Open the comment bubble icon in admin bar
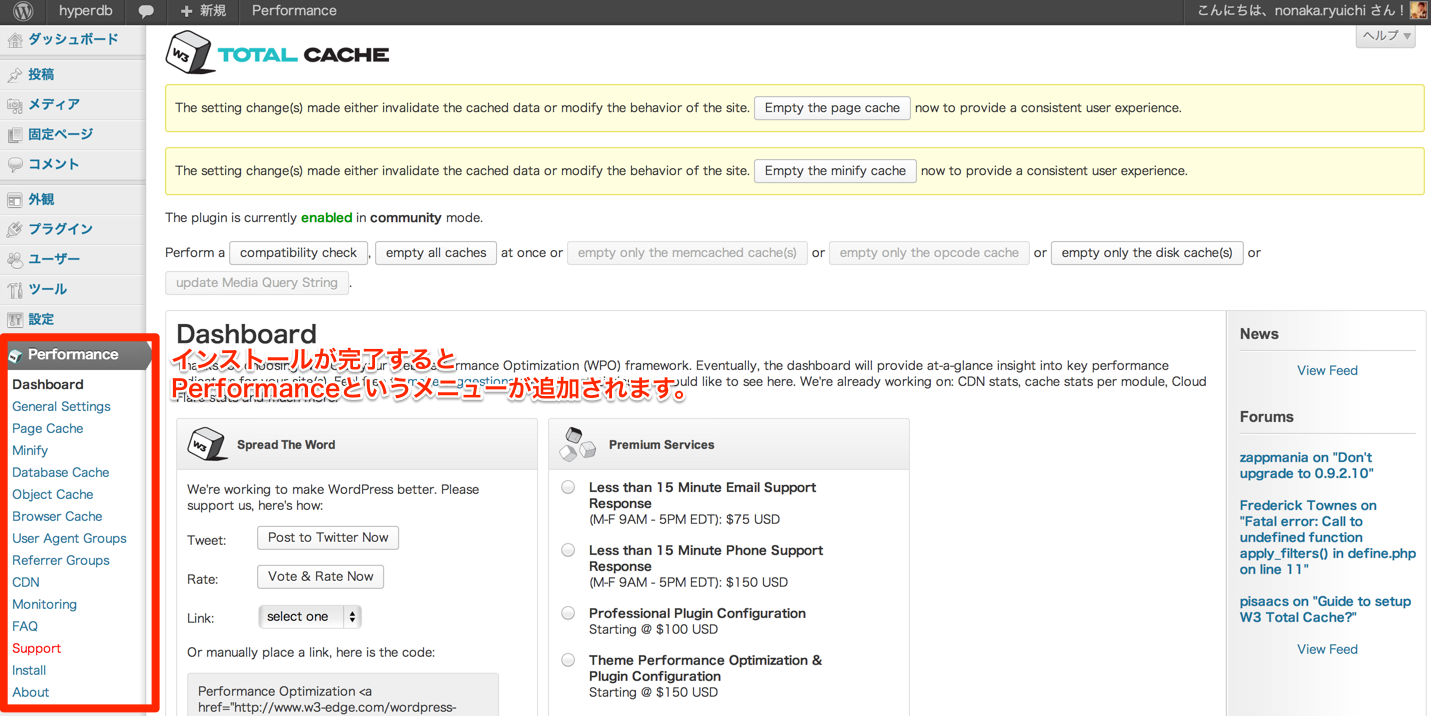The width and height of the screenshot is (1431, 716). tap(147, 11)
